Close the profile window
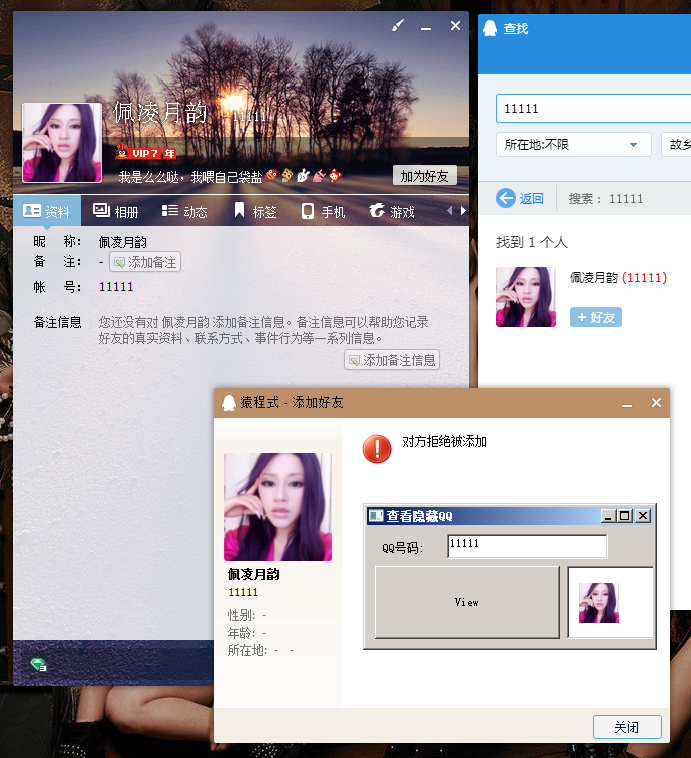Image resolution: width=691 pixels, height=758 pixels. [456, 26]
